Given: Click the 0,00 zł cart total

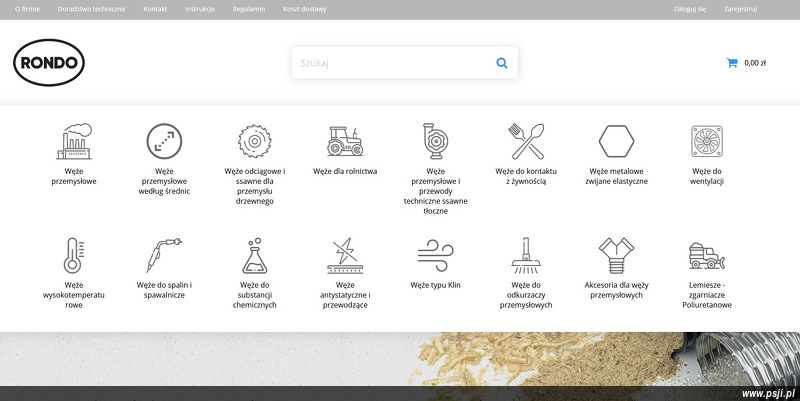Looking at the screenshot, I should tap(755, 63).
